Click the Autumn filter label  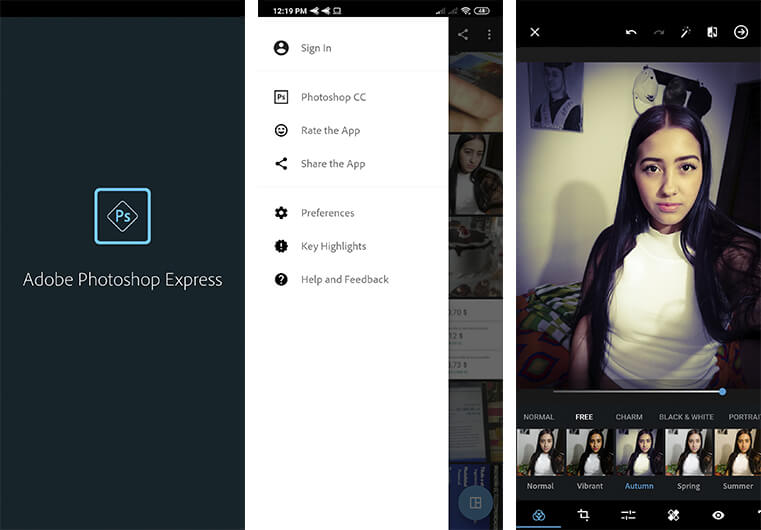639,486
